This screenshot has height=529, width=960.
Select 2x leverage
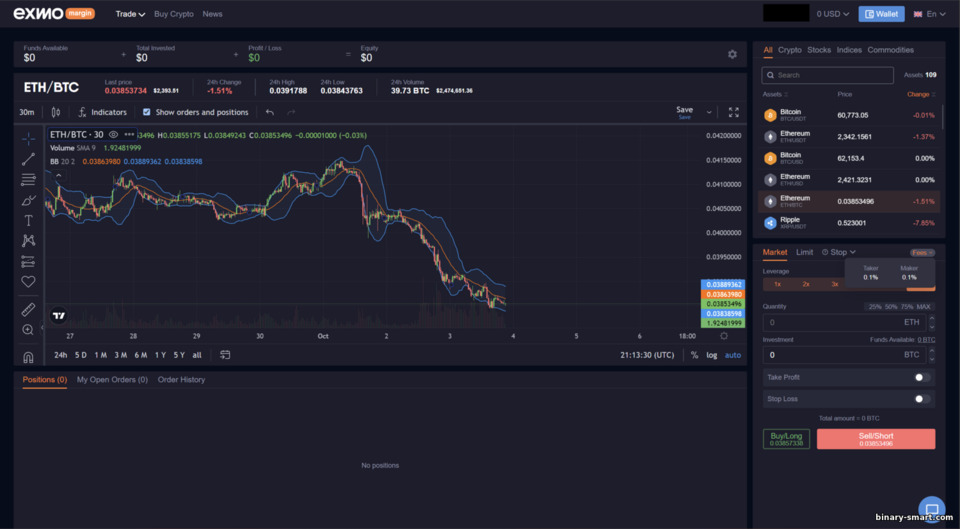[x=806, y=284]
